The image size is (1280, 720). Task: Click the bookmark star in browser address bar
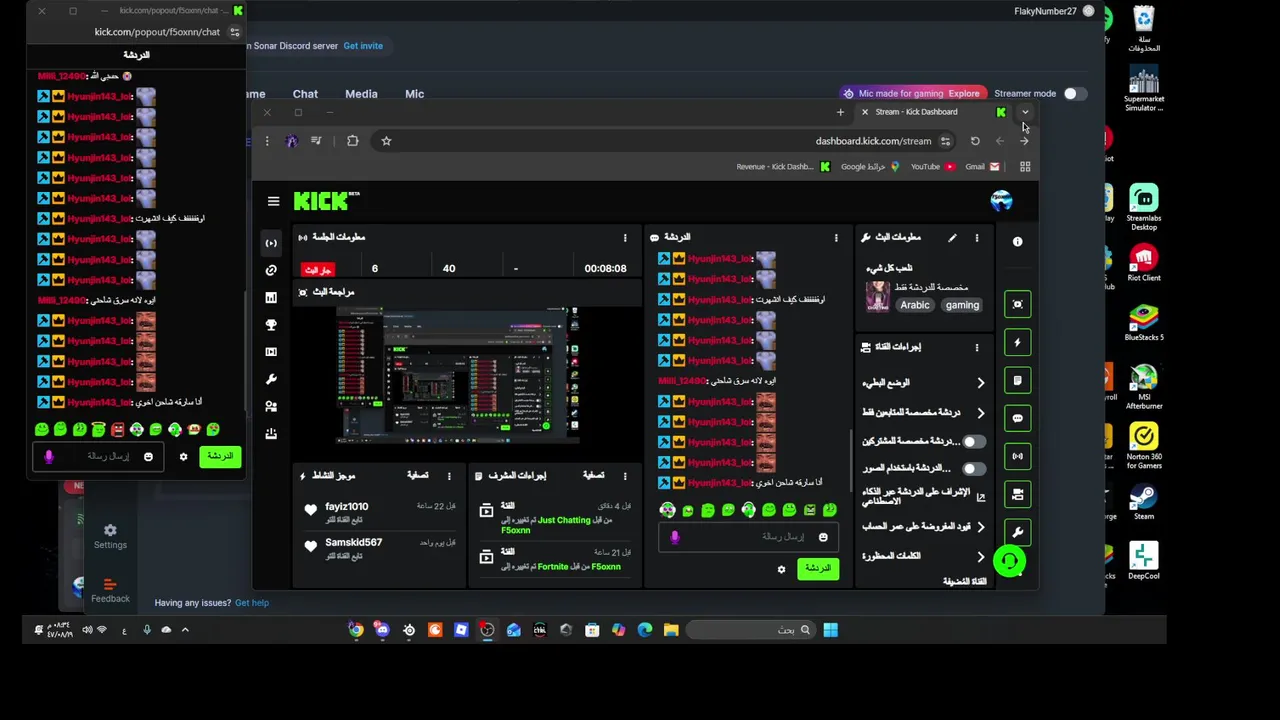click(386, 141)
